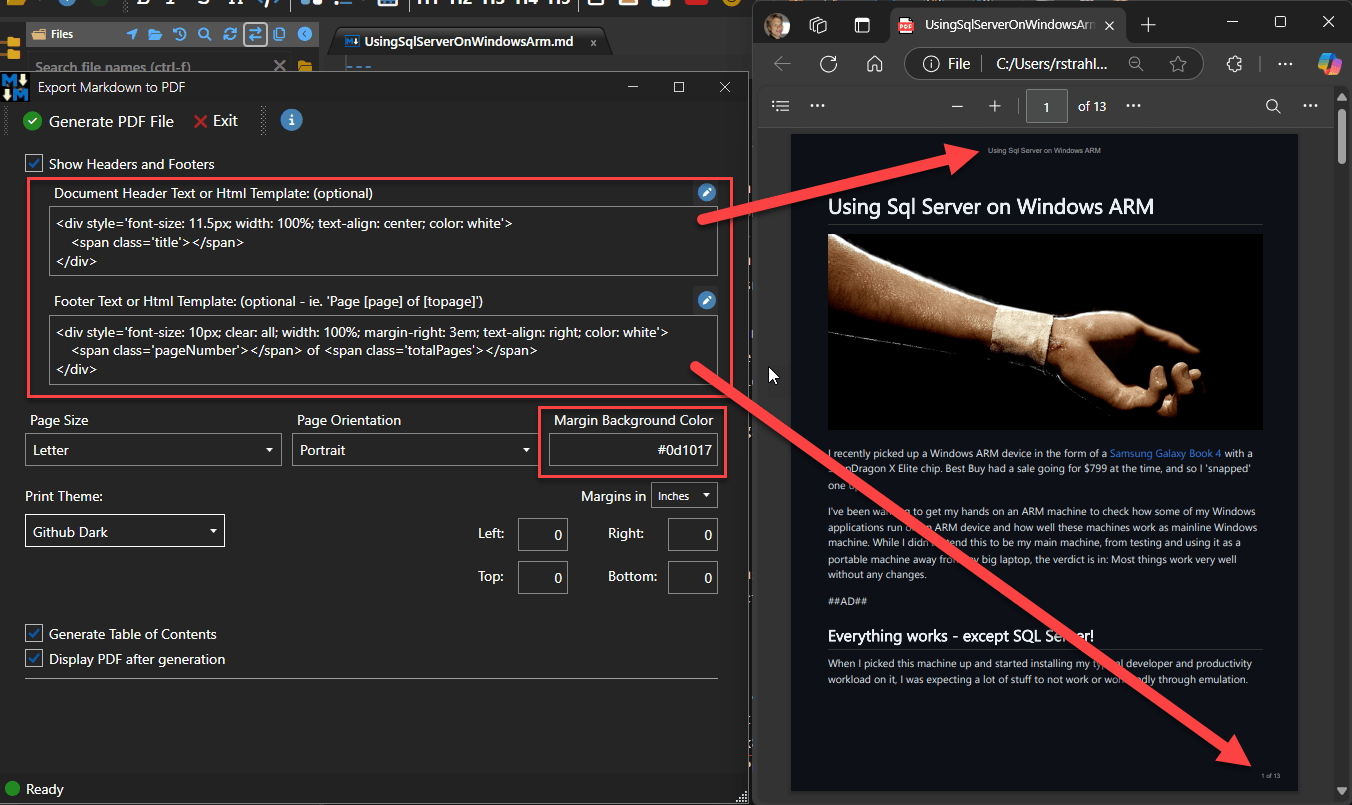Click into the Footer template text box
The height and width of the screenshot is (805, 1352).
383,350
